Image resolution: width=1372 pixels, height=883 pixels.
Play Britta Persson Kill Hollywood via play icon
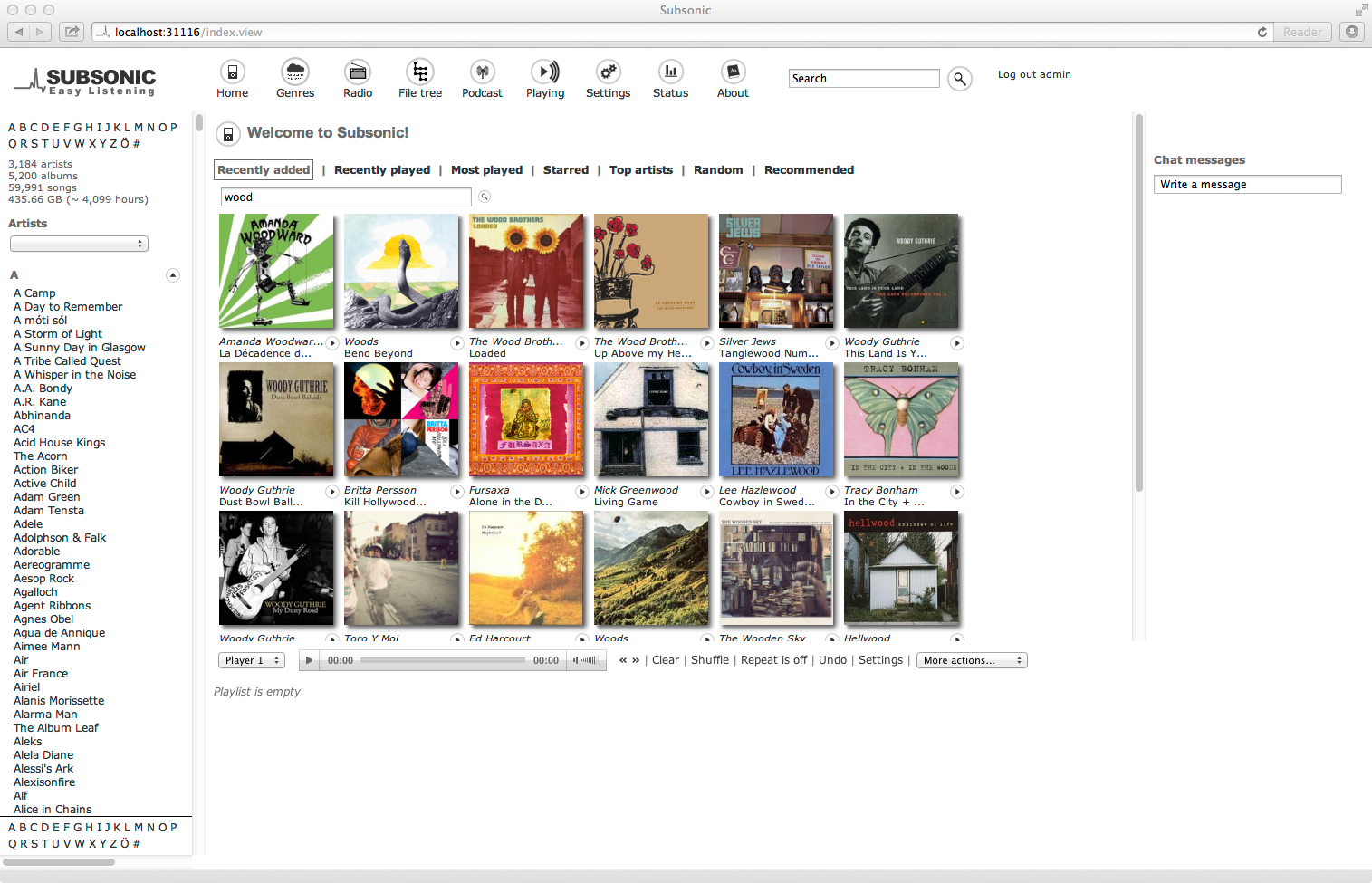coord(457,492)
